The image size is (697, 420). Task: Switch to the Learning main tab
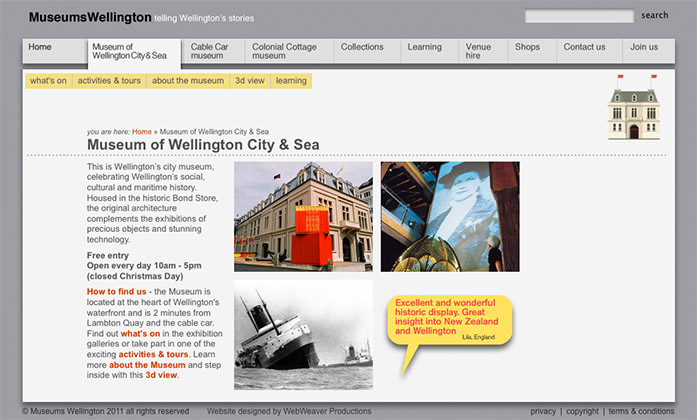pos(429,51)
